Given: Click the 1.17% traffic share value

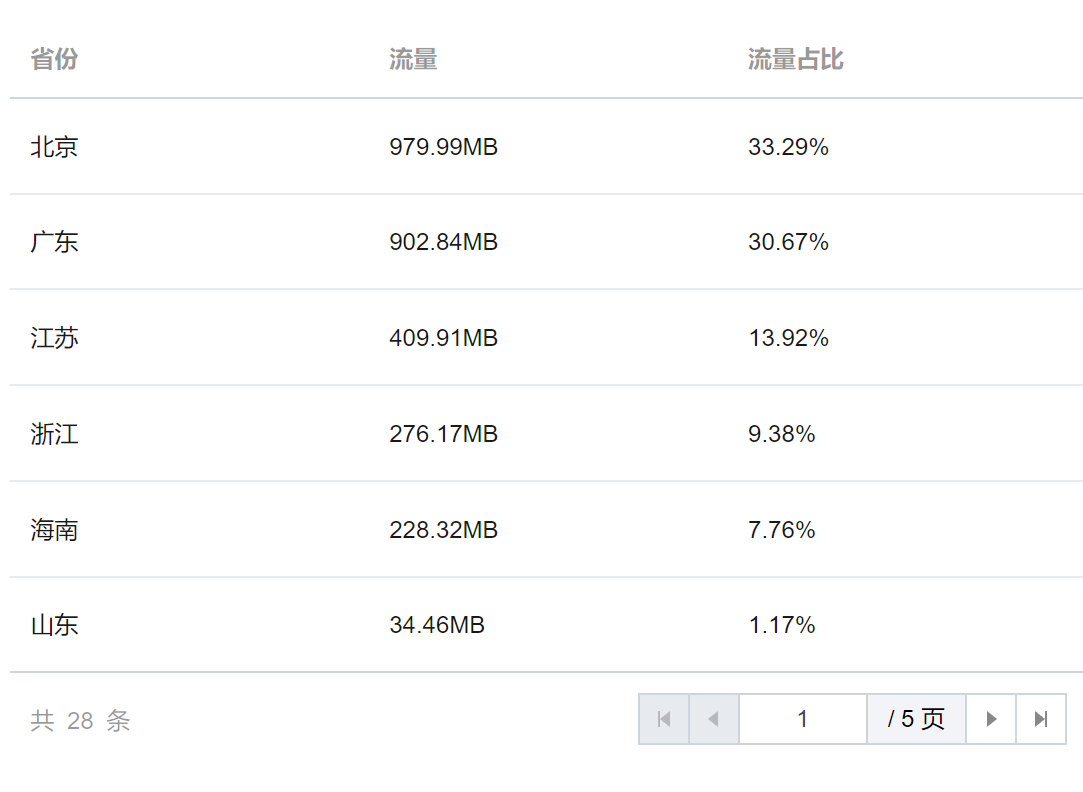Looking at the screenshot, I should click(782, 625).
